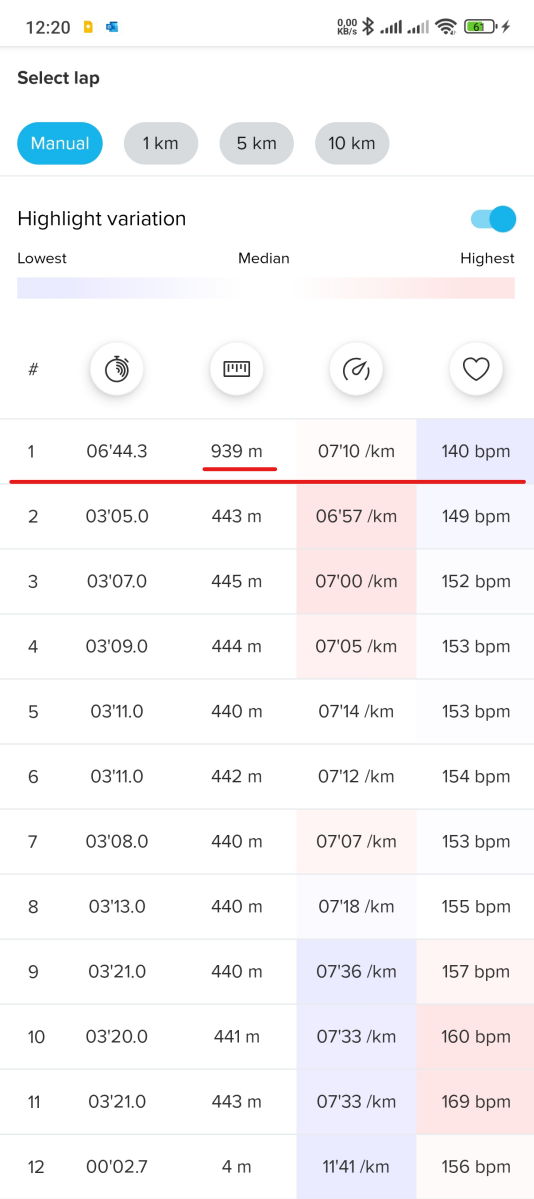Tap lap 6 duration 03'11.0

(117, 777)
